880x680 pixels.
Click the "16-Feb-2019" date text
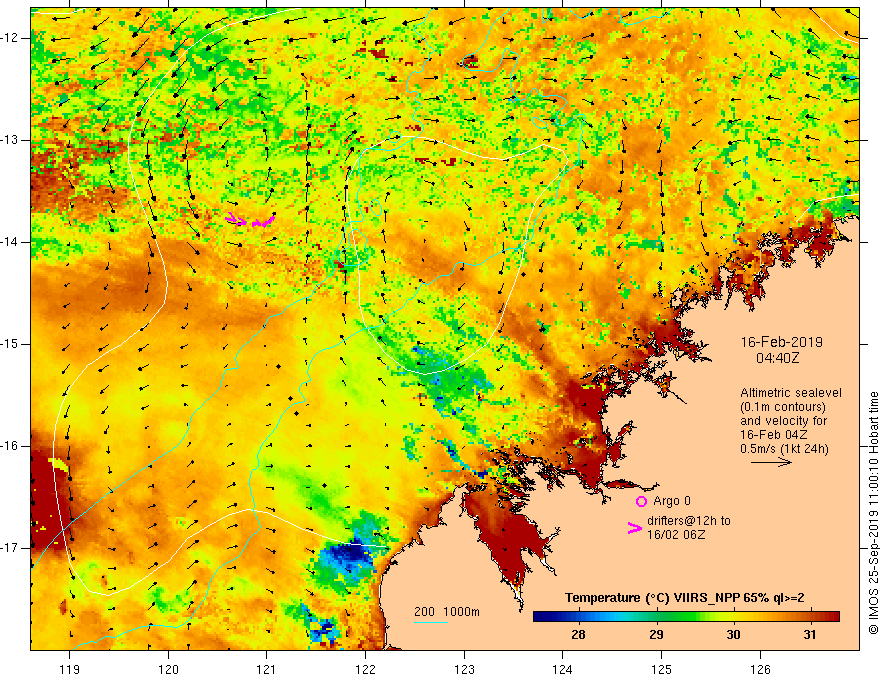click(781, 342)
